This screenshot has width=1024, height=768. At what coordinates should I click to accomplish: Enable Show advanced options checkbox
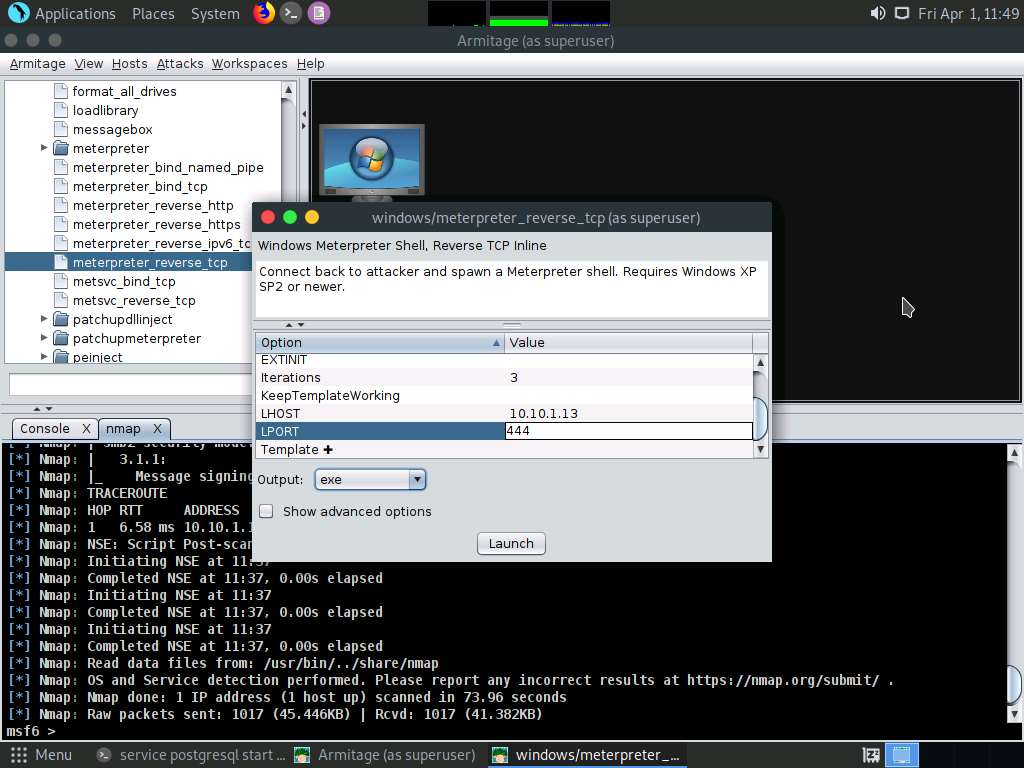(266, 511)
